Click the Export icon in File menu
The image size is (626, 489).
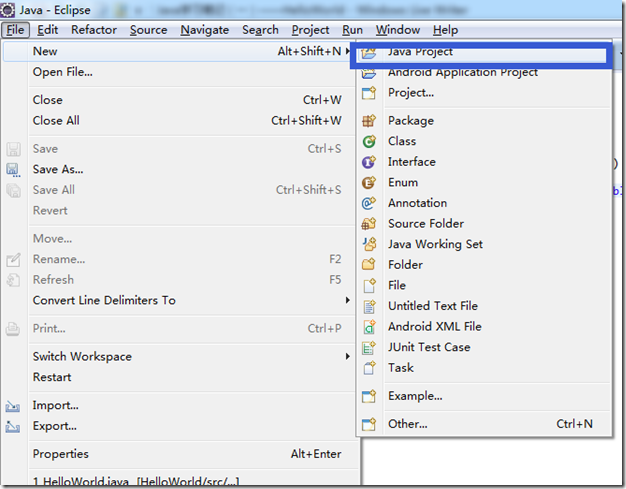click(x=13, y=427)
